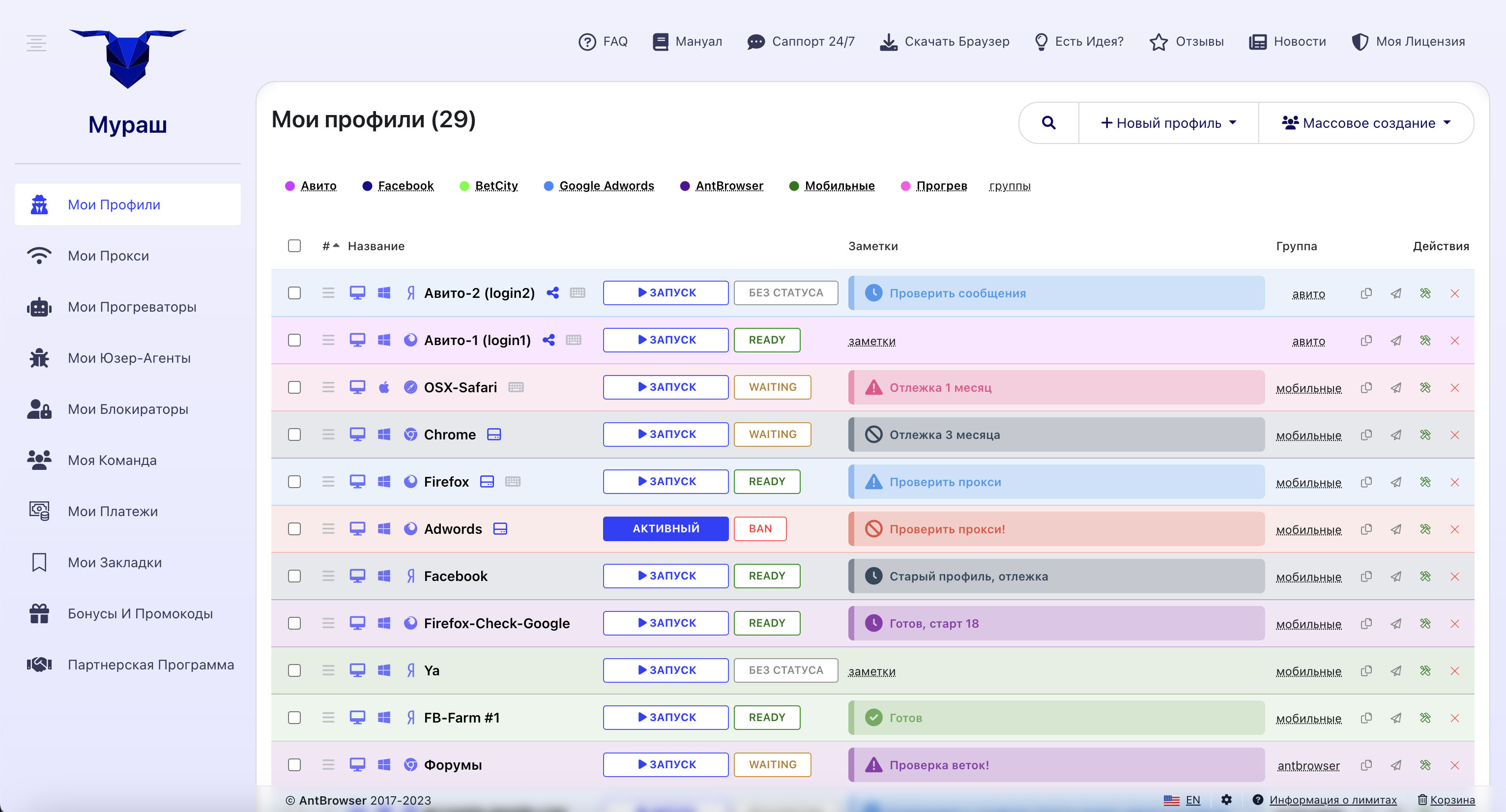The width and height of the screenshot is (1506, 812).
Task: Copy the Facebook profile row
Action: [1366, 576]
